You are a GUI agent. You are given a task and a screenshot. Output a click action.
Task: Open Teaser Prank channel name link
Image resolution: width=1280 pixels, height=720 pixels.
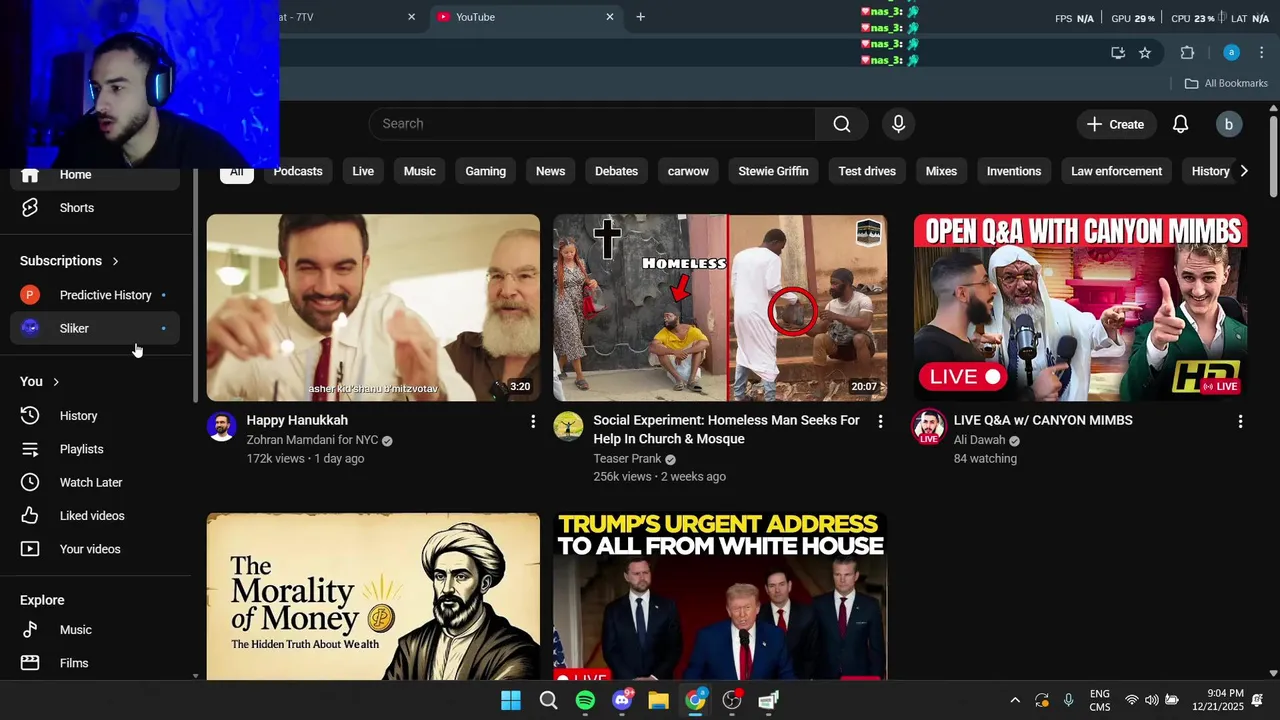(627, 459)
